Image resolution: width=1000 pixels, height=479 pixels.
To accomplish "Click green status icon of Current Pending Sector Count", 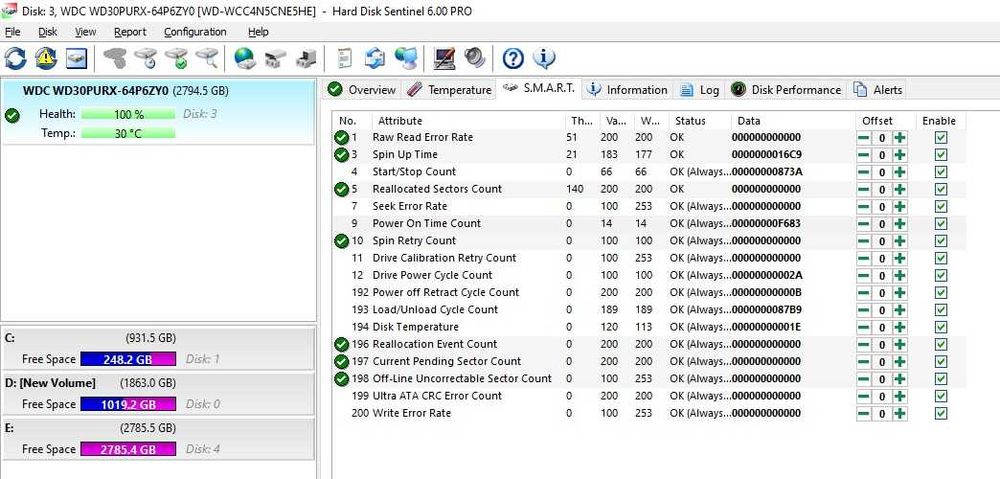I will [x=341, y=362].
